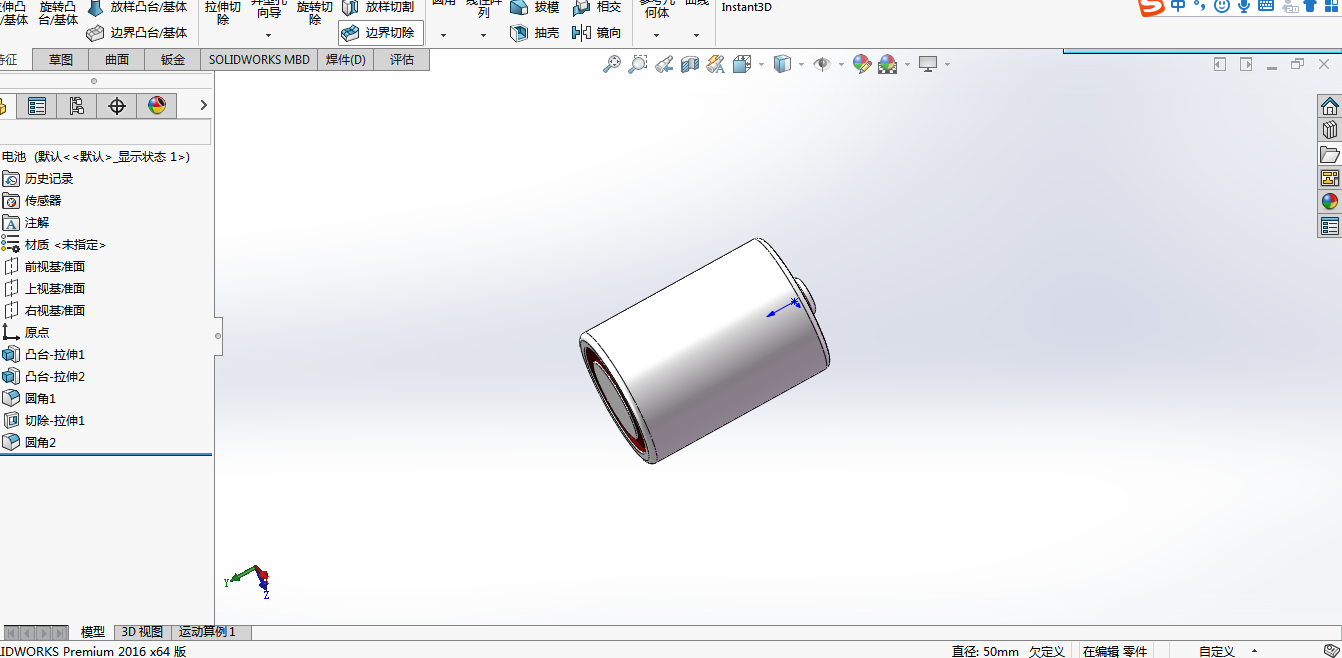Open SOLIDWORKS Resources home icon in task pane
Screen dimensions: 1342x658
pos(1329,106)
